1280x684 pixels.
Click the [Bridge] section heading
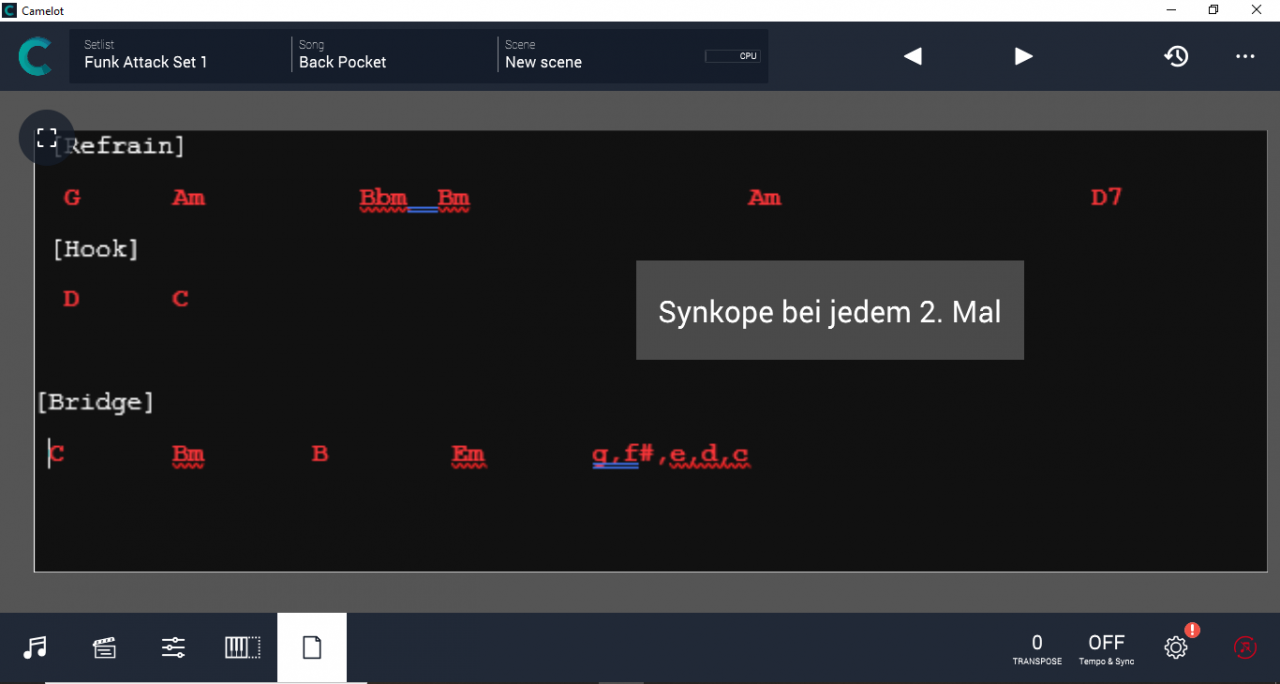tap(95, 402)
